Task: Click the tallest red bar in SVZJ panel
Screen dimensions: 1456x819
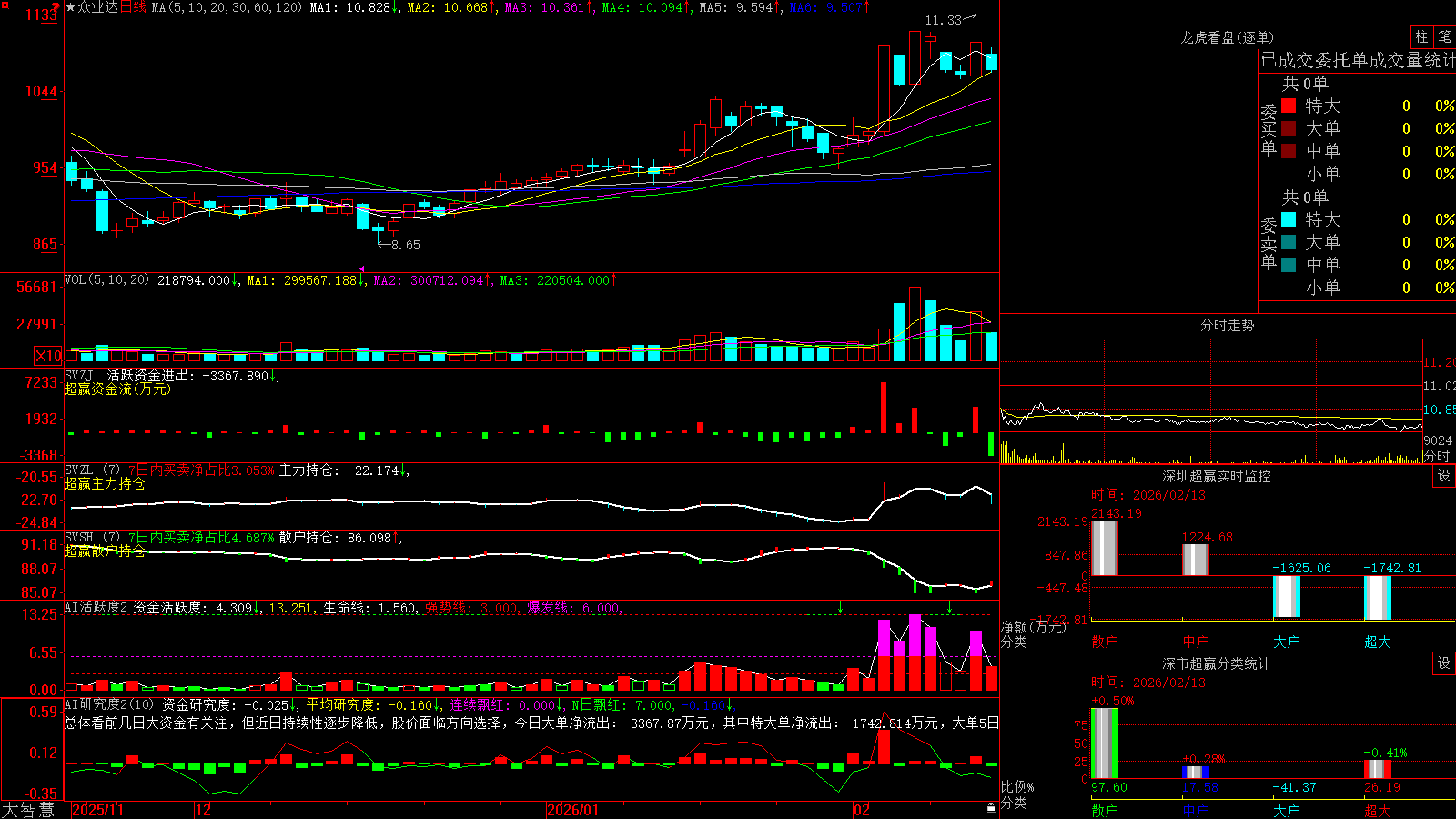Action: pyautogui.click(x=884, y=407)
